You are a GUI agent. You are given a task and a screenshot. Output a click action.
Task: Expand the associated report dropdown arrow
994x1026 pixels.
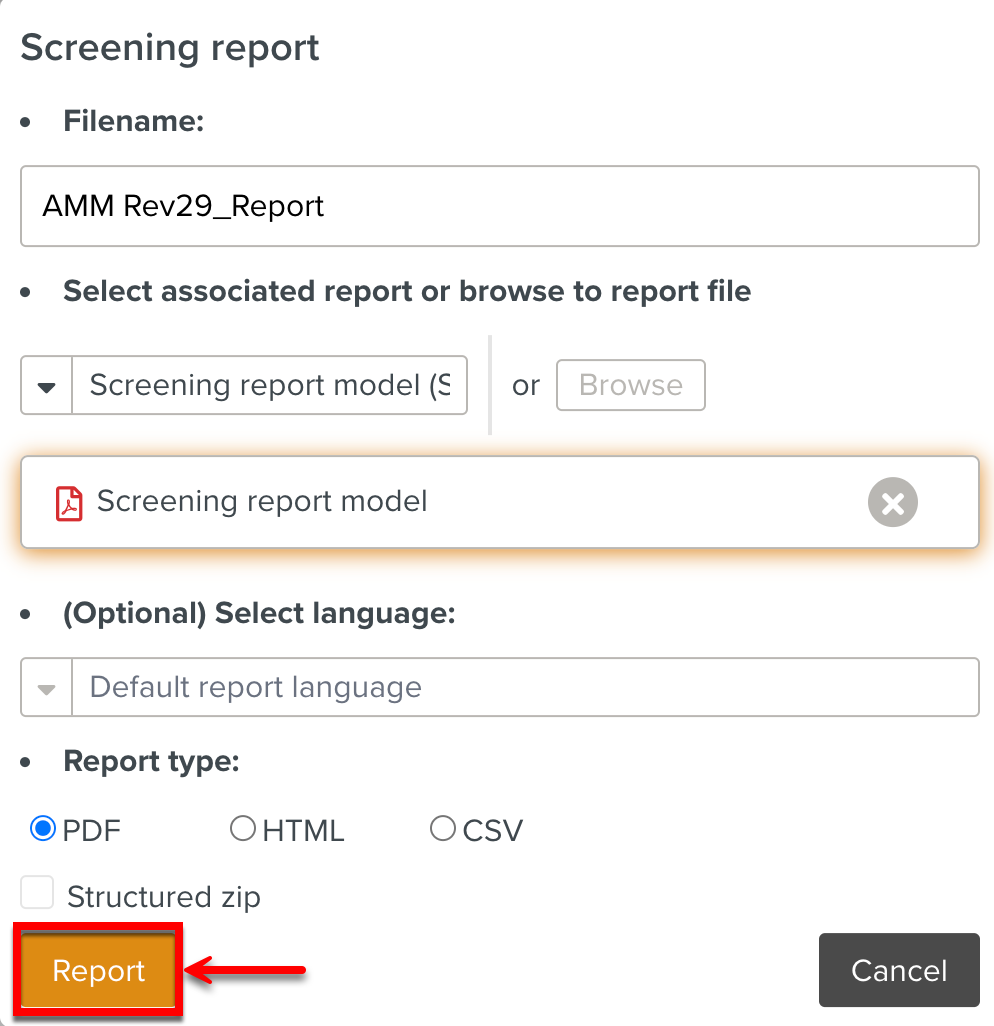click(46, 386)
